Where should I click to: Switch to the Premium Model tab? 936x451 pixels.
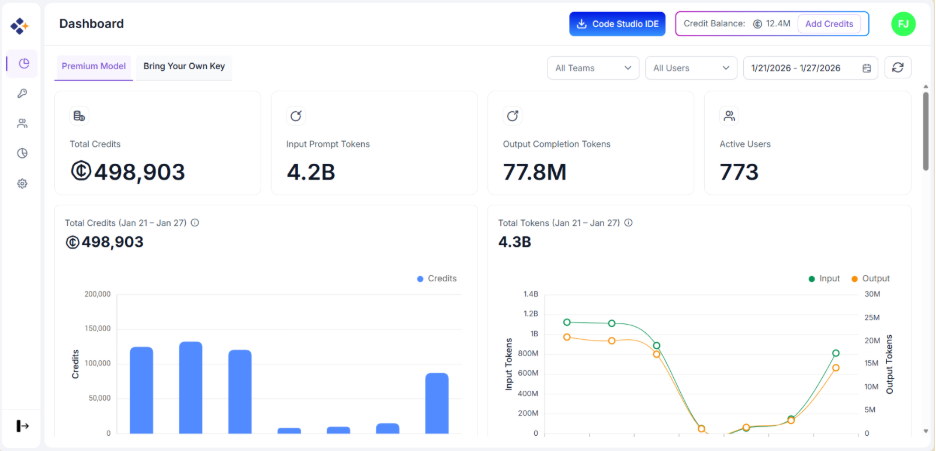(x=93, y=67)
